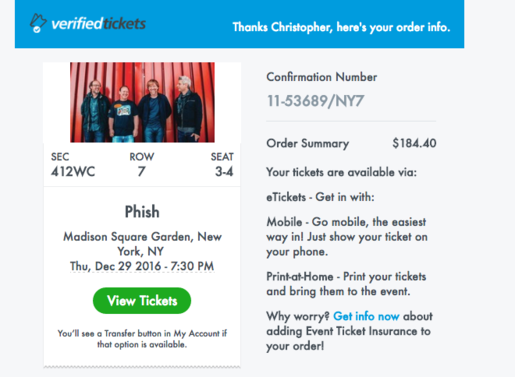Open the Phish band photo
Viewport: 515px width, 377px height.
pos(142,102)
